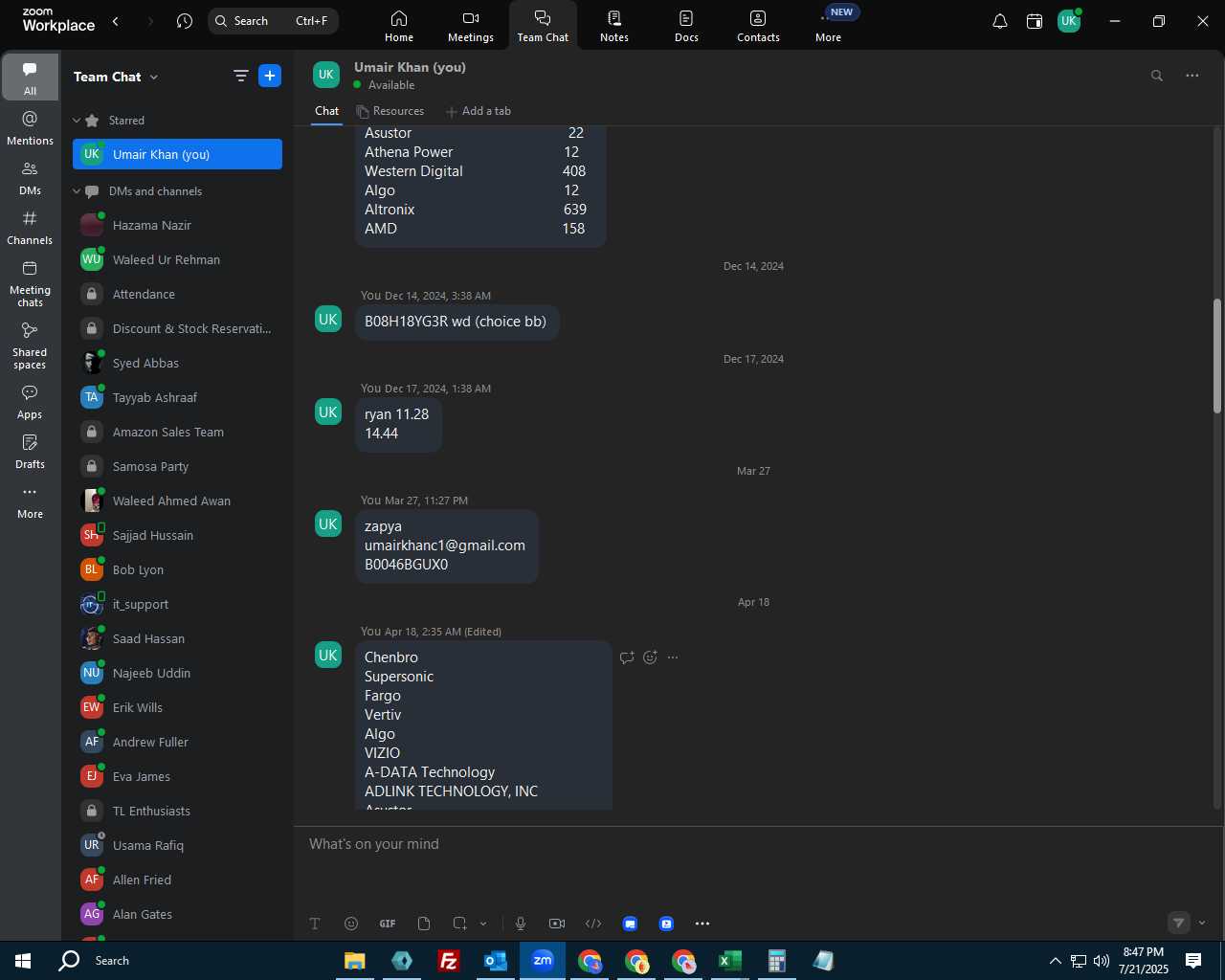The width and height of the screenshot is (1225, 980).
Task: Open the More top navigation tab
Action: (x=829, y=26)
